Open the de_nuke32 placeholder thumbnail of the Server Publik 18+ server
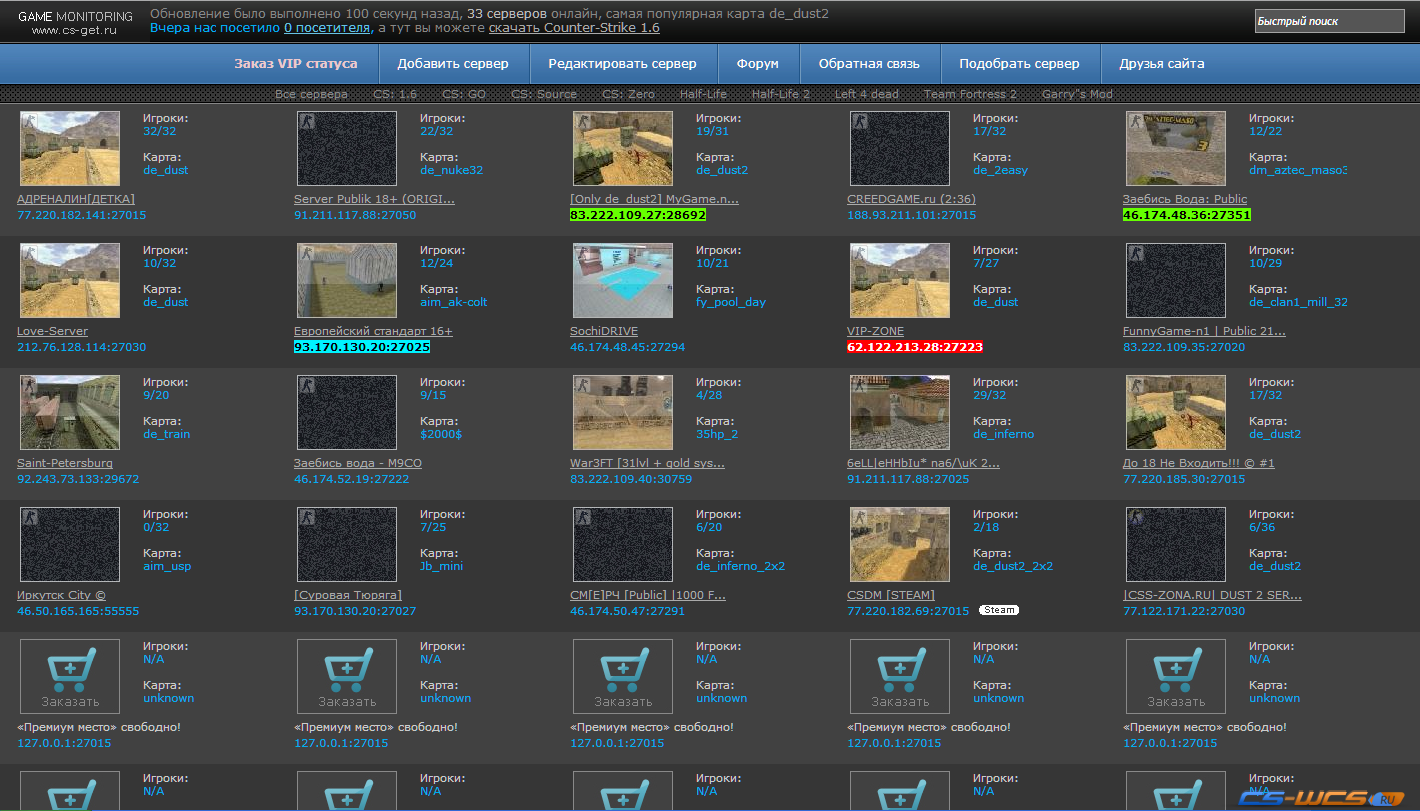The height and width of the screenshot is (811, 1420). pyautogui.click(x=347, y=148)
